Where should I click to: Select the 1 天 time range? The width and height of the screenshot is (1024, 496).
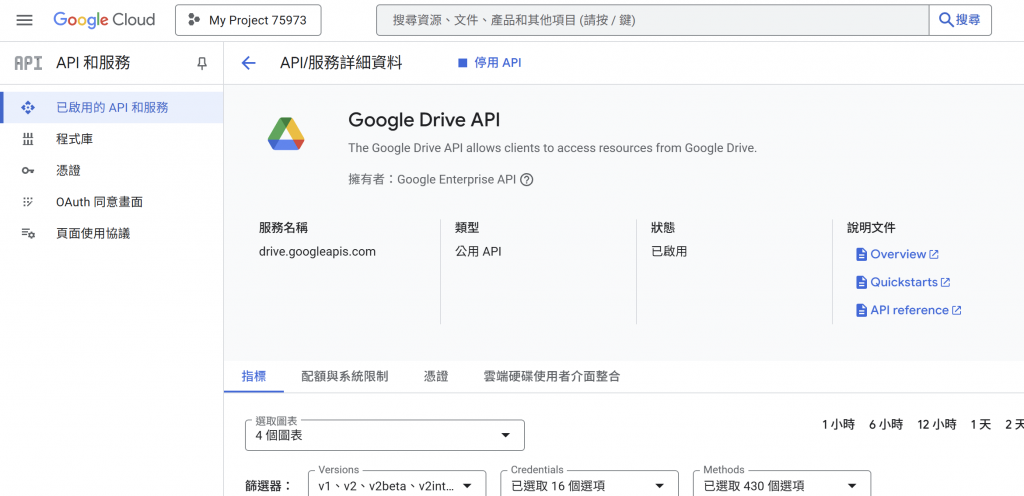click(x=980, y=424)
